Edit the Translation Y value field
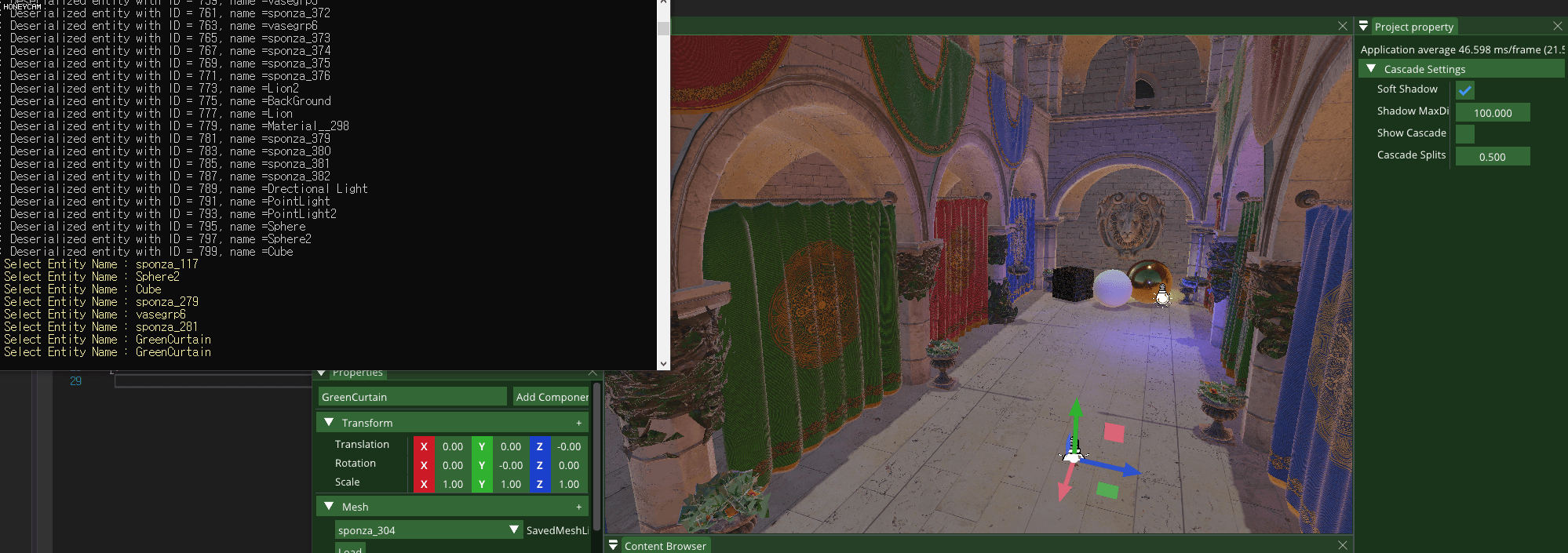The height and width of the screenshot is (553, 1568). click(x=511, y=446)
